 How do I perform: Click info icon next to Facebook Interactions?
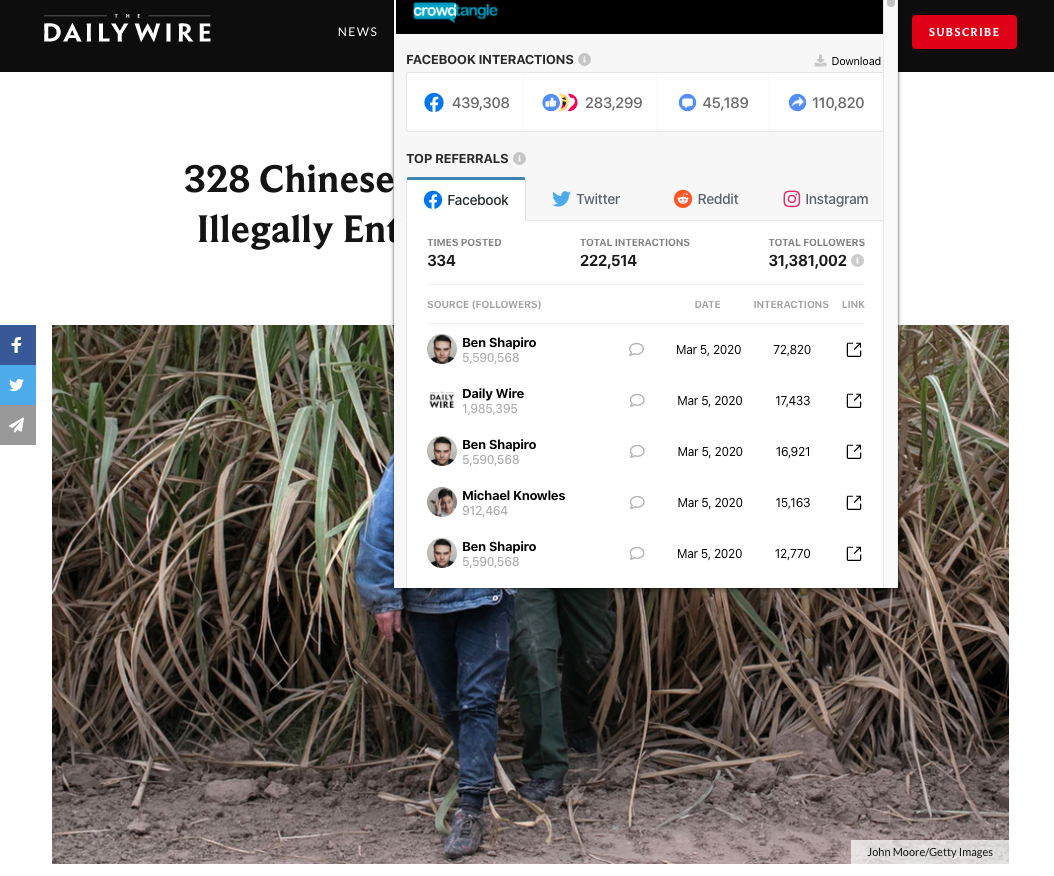tap(585, 59)
